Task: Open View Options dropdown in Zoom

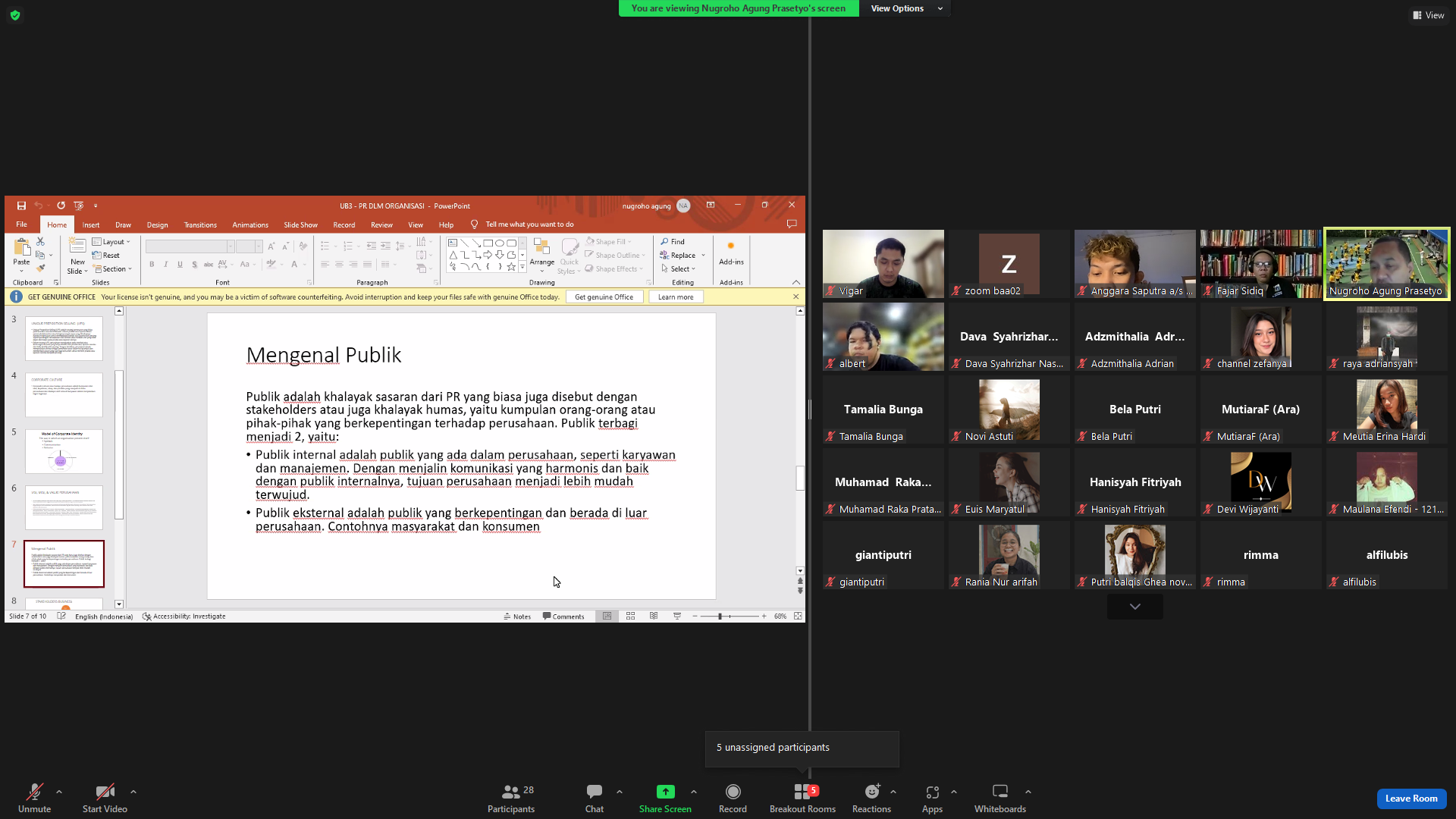Action: pyautogui.click(x=906, y=8)
